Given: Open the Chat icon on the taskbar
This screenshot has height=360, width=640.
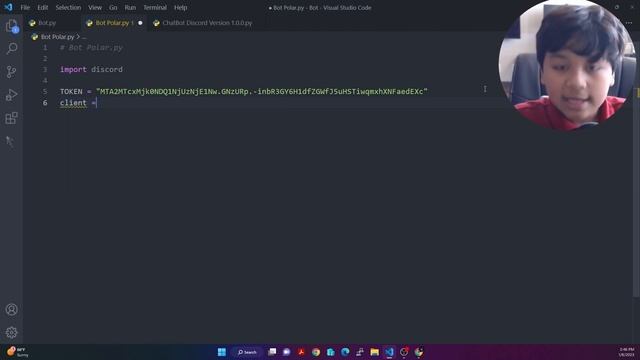Looking at the screenshot, I should tap(287, 352).
